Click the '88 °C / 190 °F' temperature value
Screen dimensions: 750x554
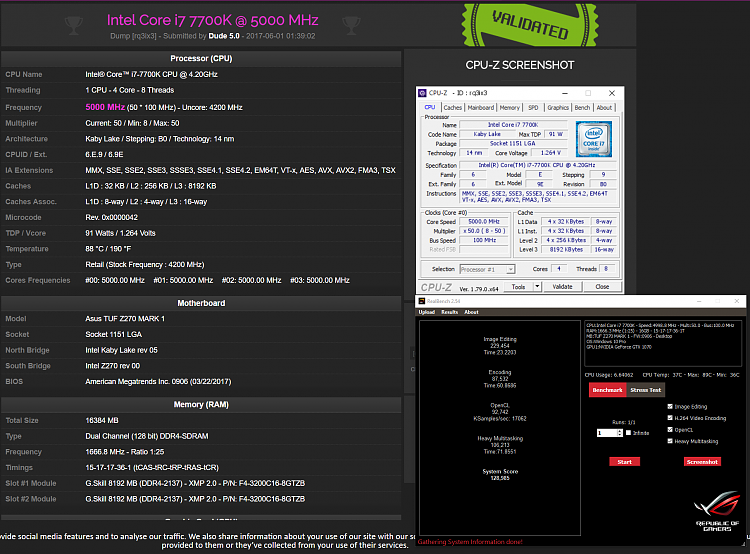click(108, 249)
